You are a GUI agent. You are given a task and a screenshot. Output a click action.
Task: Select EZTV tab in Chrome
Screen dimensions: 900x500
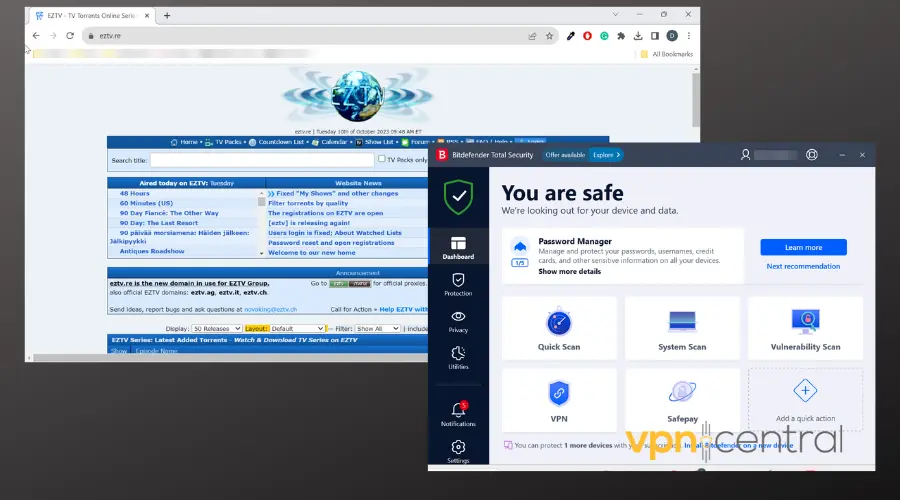click(92, 15)
